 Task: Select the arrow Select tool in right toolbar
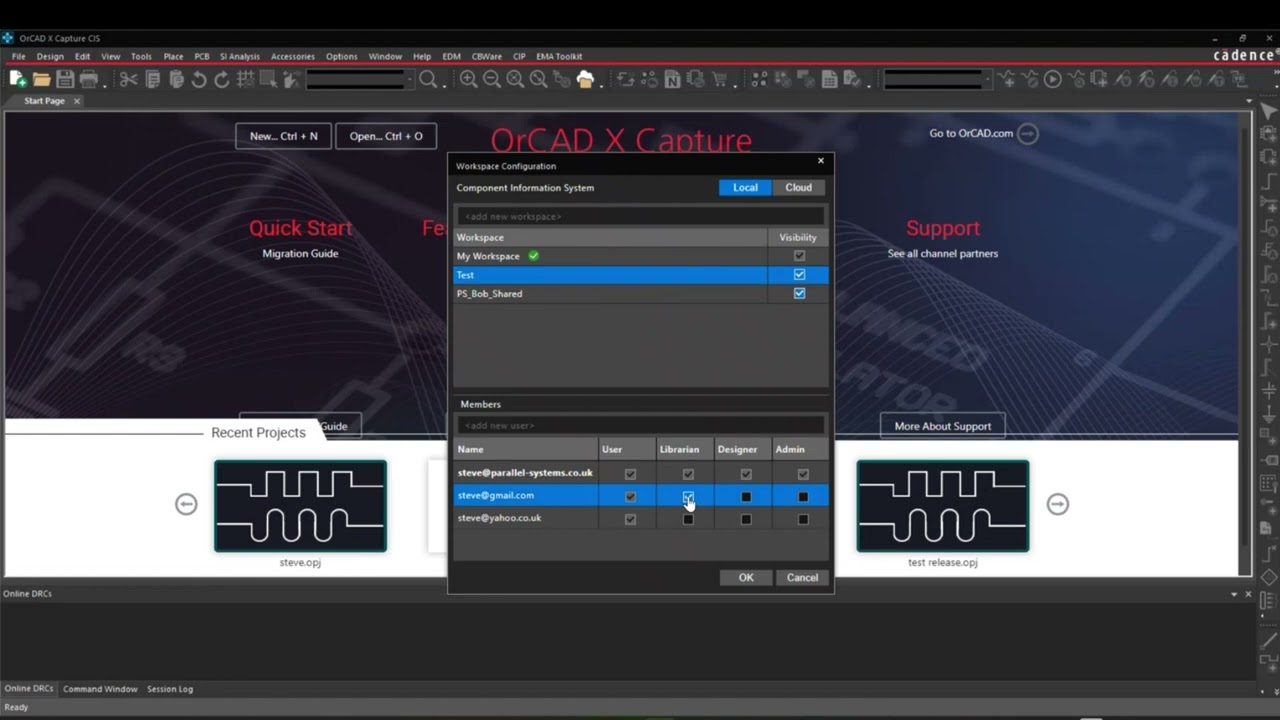[x=1269, y=112]
